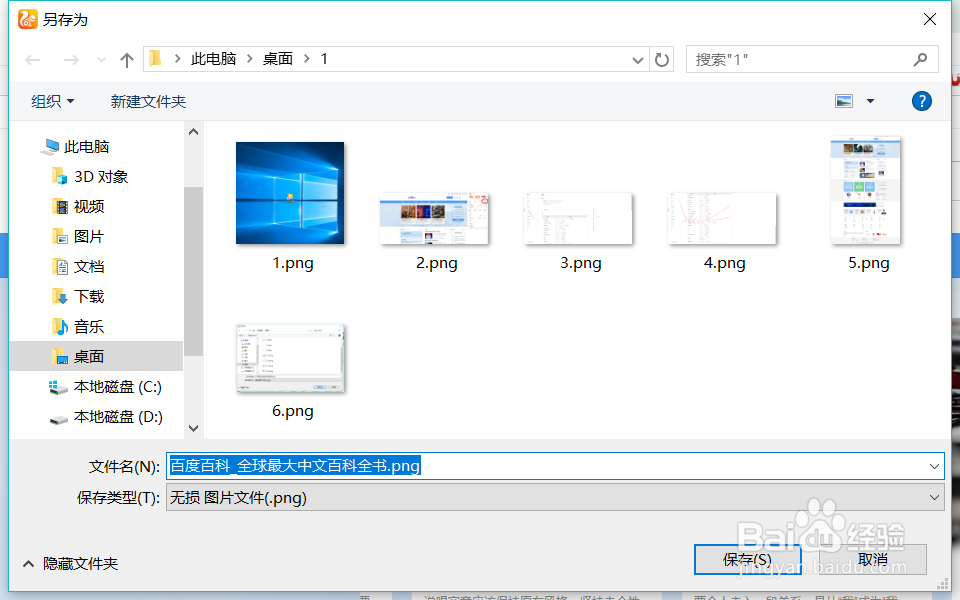Select the 1.png thumbnail
The image size is (960, 600).
tap(290, 193)
